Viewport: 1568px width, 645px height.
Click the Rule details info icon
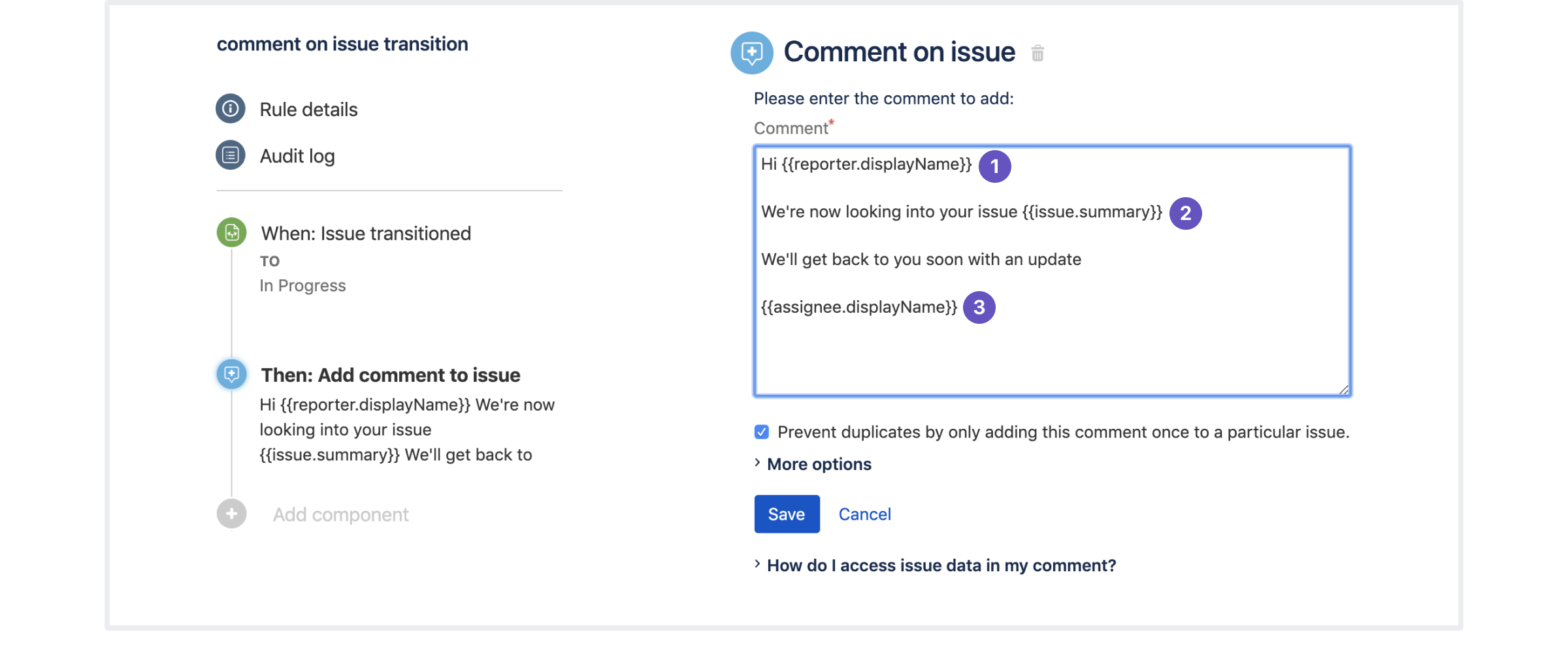tap(231, 108)
